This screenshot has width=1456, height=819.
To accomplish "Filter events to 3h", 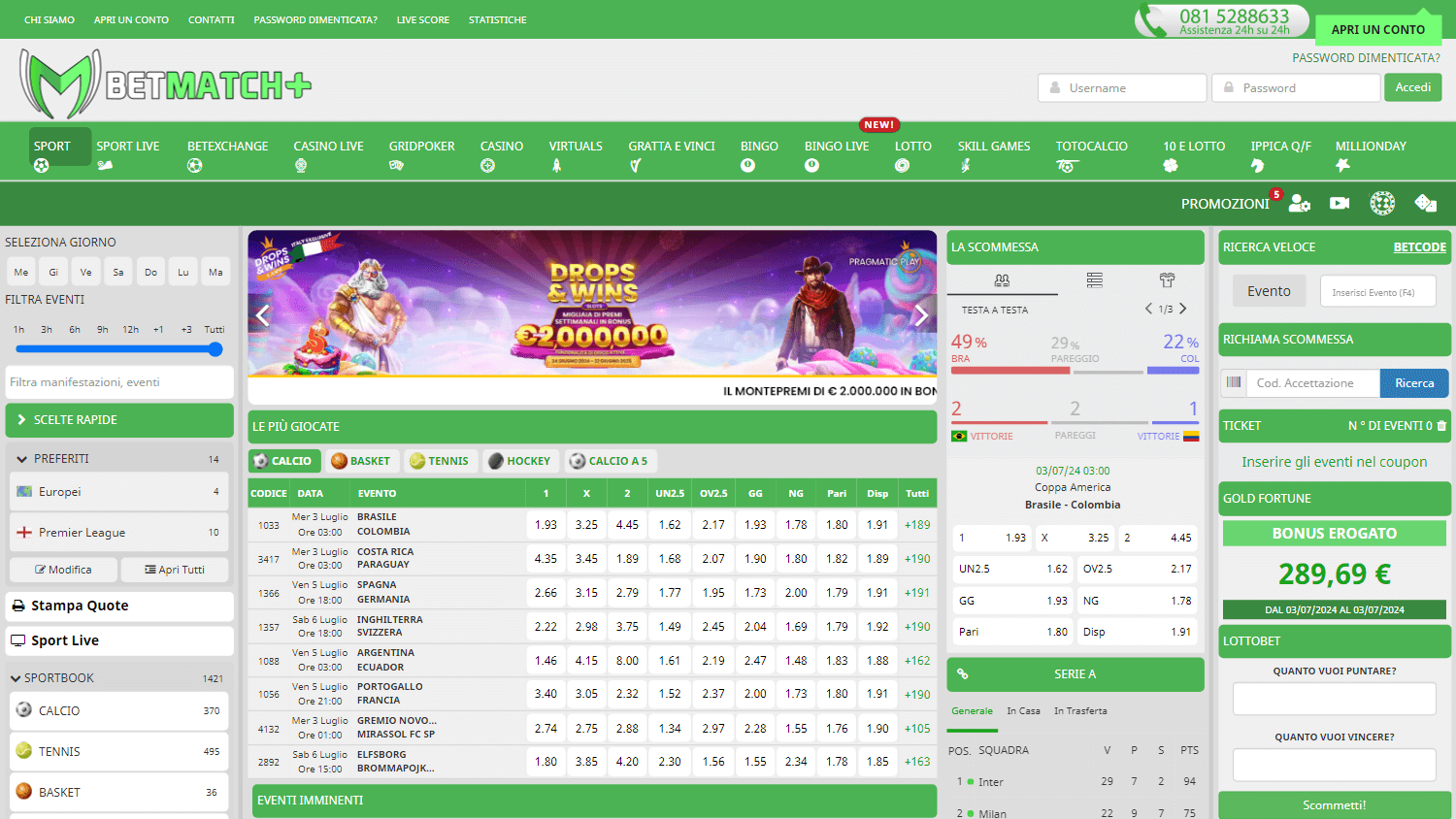I will [47, 330].
